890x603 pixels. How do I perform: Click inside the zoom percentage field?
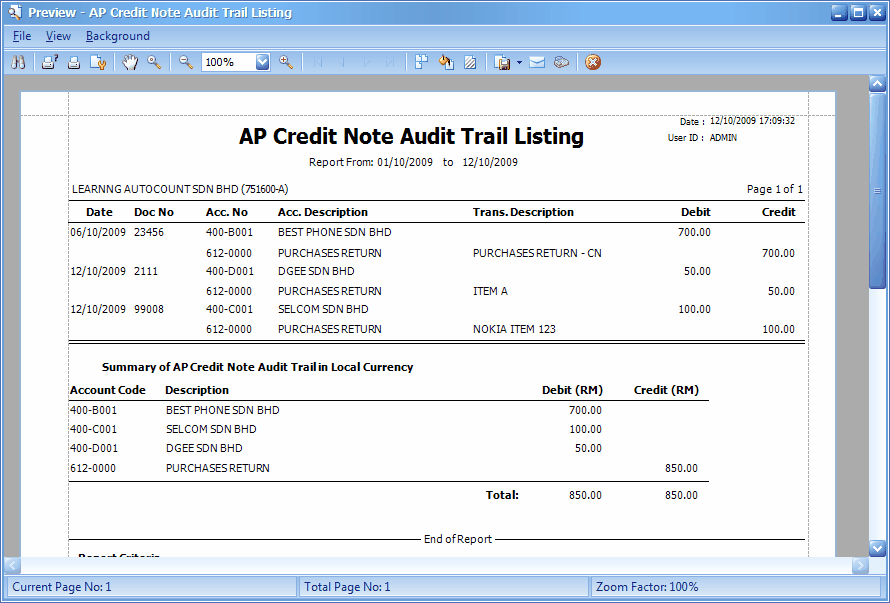[228, 62]
